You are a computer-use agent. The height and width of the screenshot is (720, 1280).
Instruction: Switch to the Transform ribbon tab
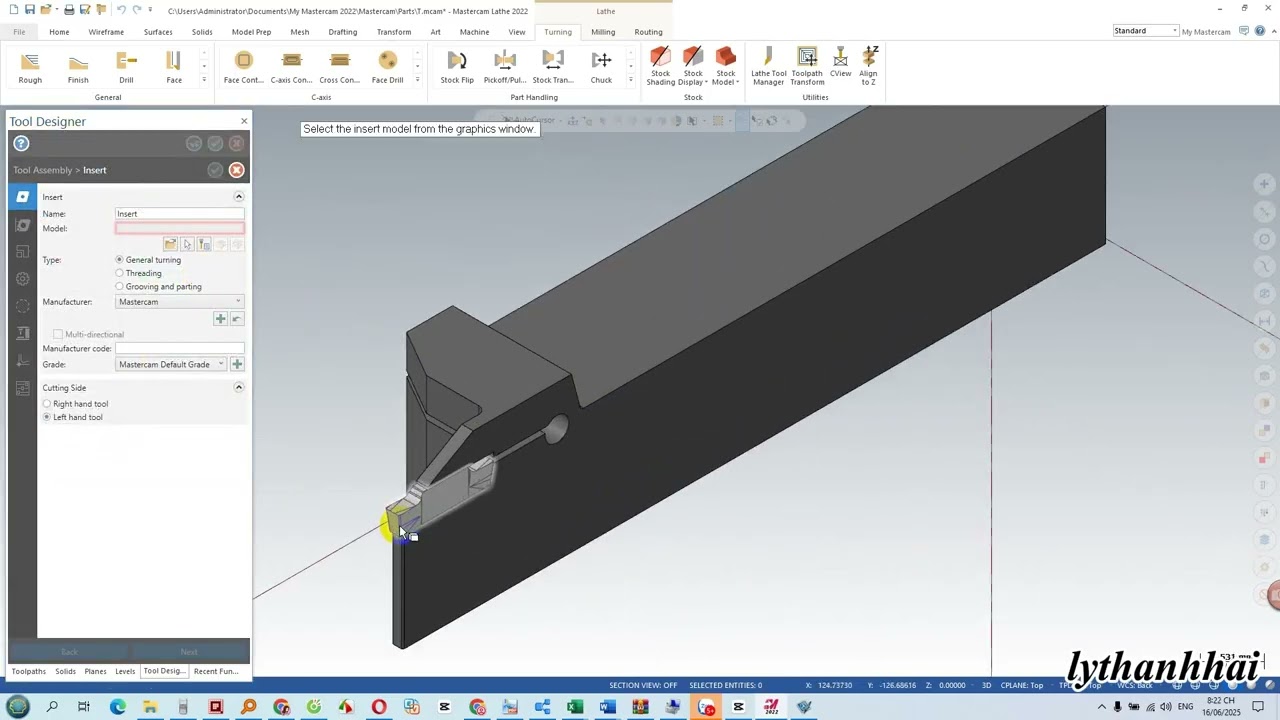(x=394, y=32)
